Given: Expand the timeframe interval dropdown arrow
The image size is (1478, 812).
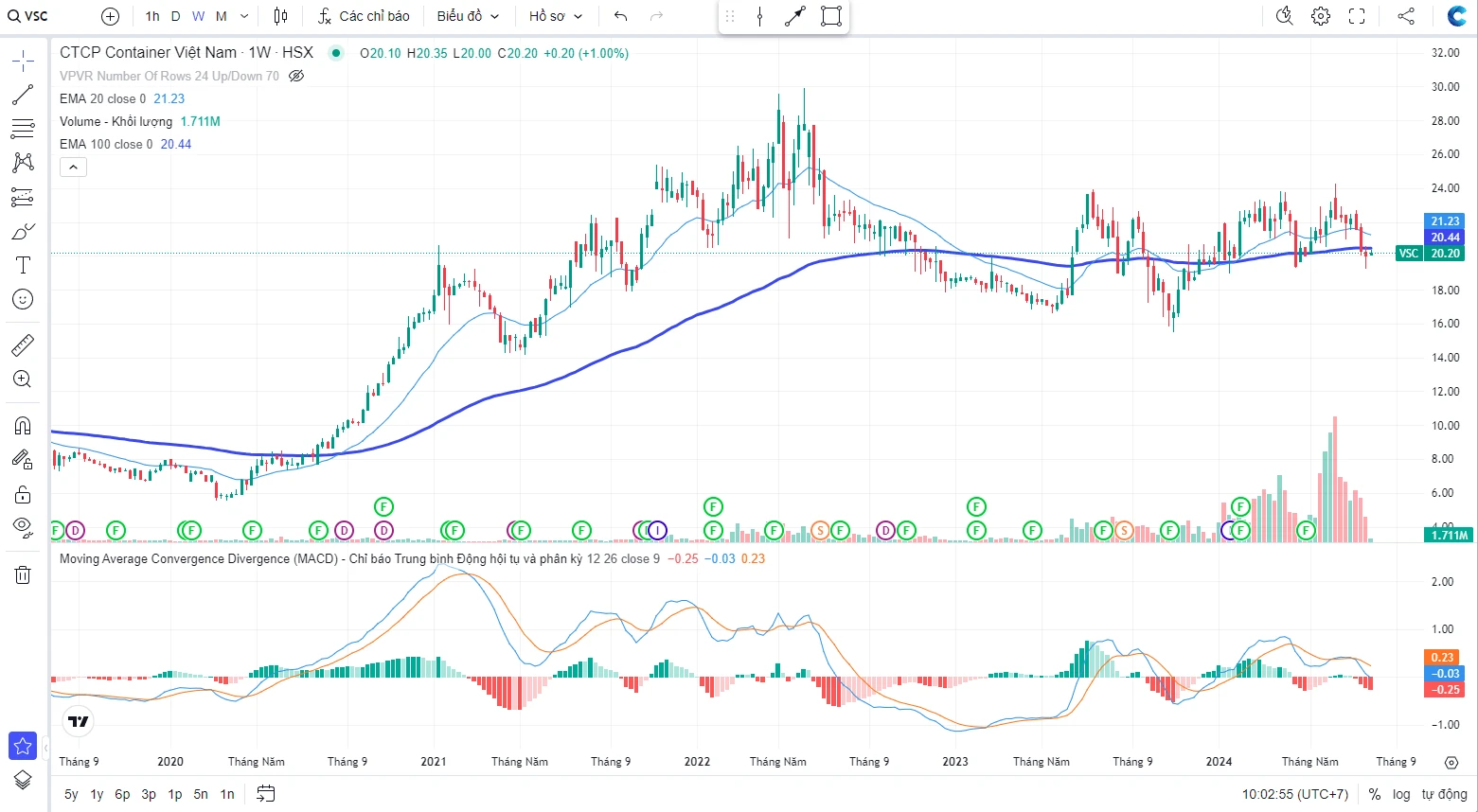Looking at the screenshot, I should (x=244, y=16).
